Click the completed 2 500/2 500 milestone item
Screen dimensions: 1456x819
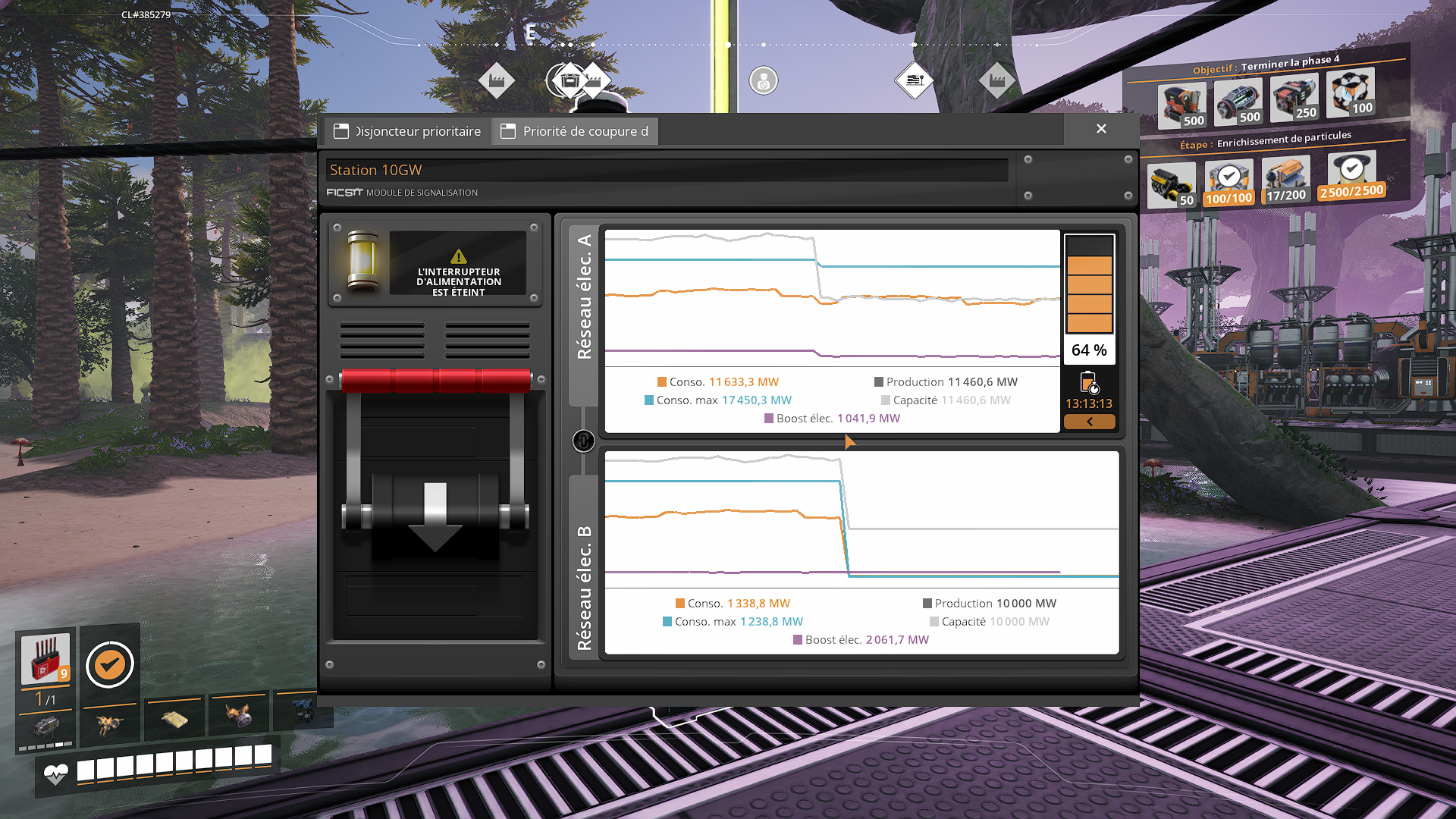click(x=1352, y=174)
